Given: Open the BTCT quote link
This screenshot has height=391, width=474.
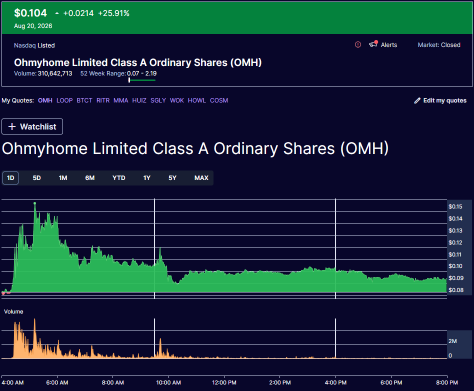Looking at the screenshot, I should pyautogui.click(x=84, y=101).
